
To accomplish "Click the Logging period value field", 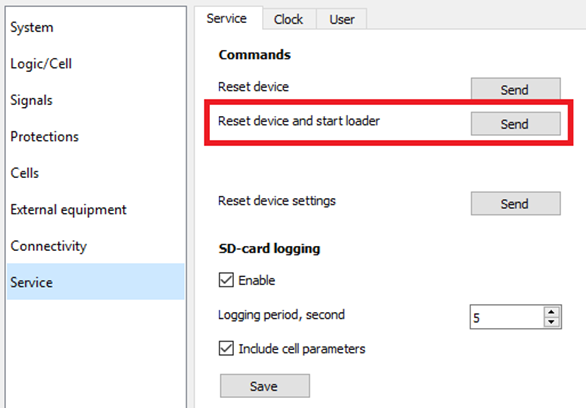I will coord(507,317).
